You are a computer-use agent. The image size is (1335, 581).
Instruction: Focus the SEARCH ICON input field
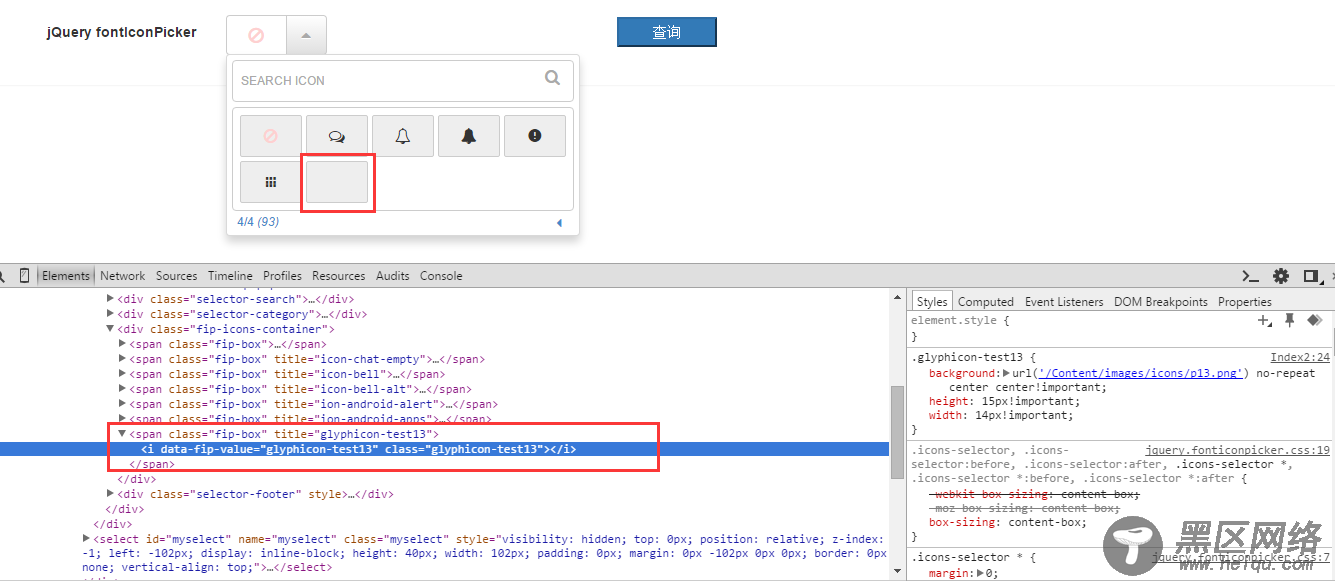point(403,80)
